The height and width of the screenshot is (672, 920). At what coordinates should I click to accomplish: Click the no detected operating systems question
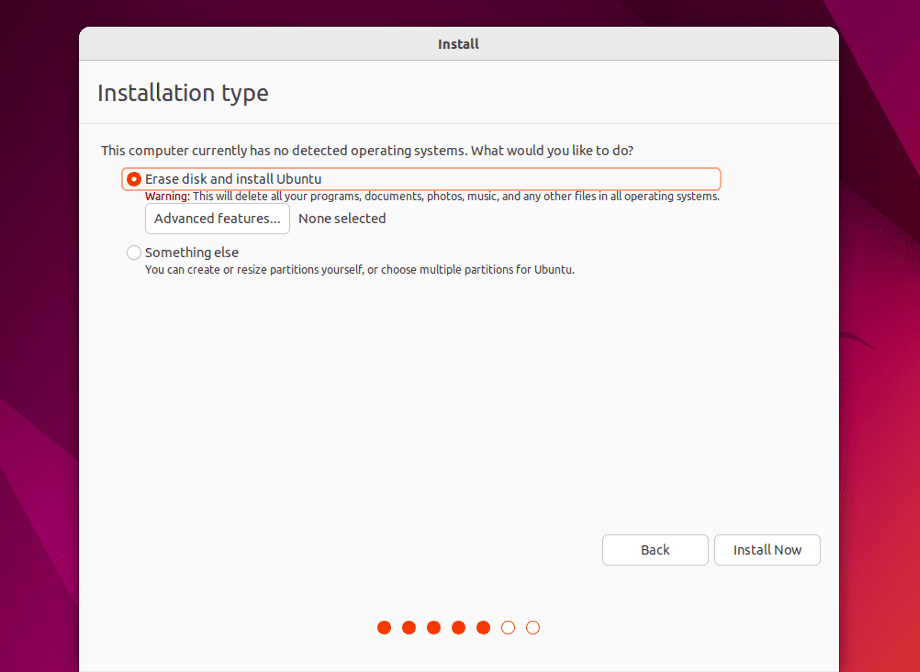(367, 151)
